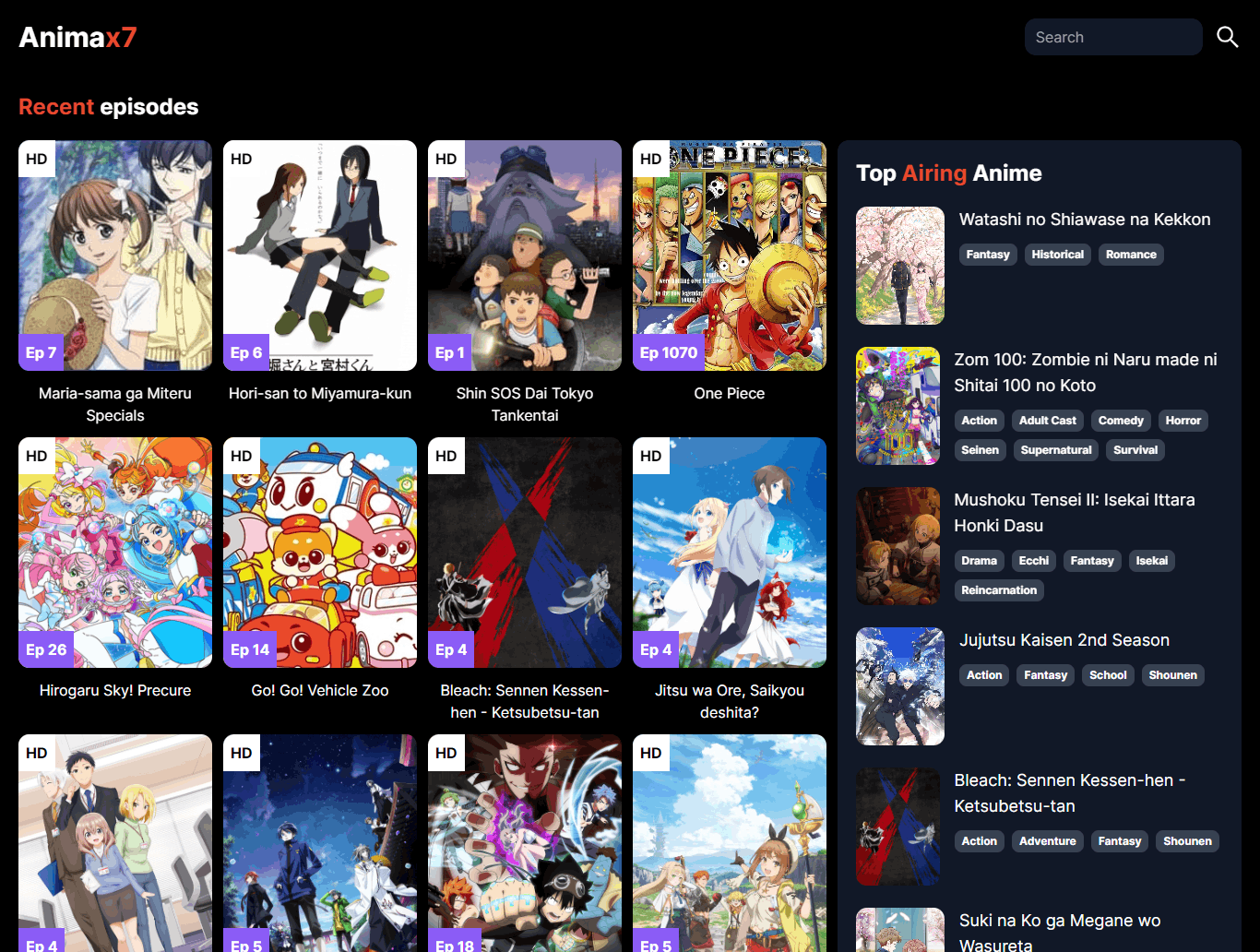Open Jujutsu Kaisen 2nd Season from Top Airing
The image size is (1260, 952).
1064,639
